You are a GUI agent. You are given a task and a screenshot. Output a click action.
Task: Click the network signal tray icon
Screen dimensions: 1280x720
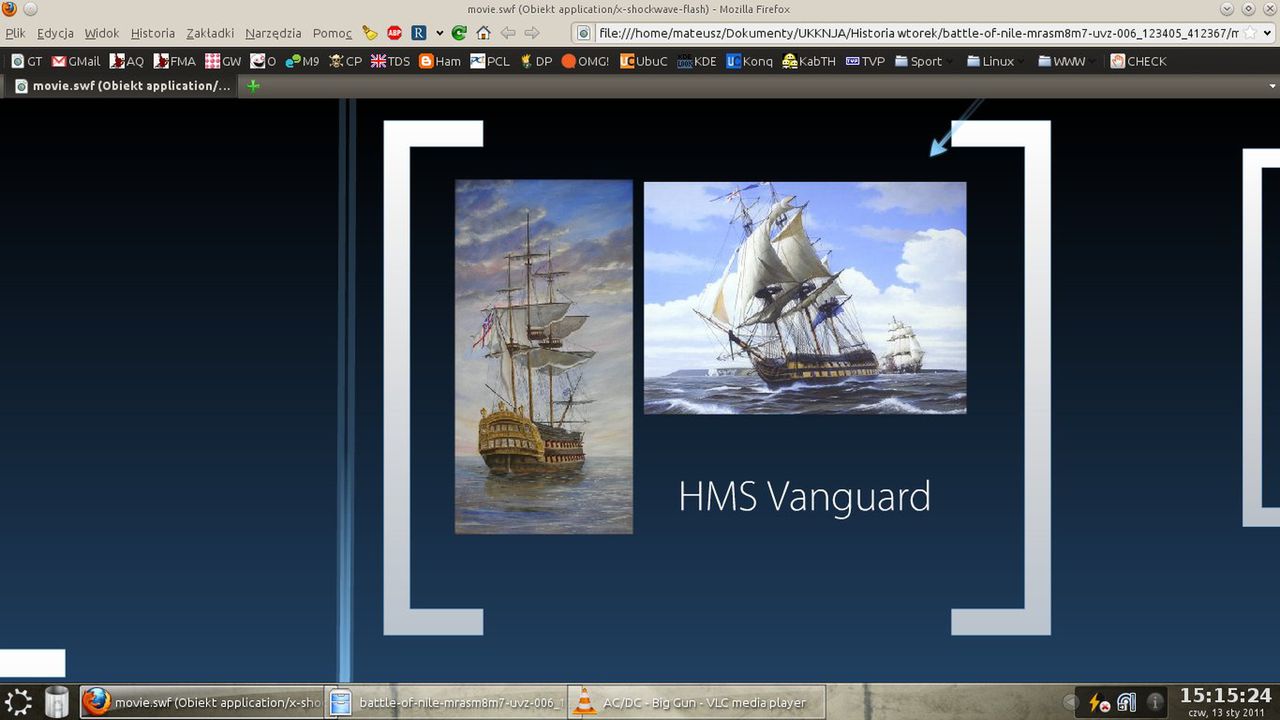click(1127, 702)
